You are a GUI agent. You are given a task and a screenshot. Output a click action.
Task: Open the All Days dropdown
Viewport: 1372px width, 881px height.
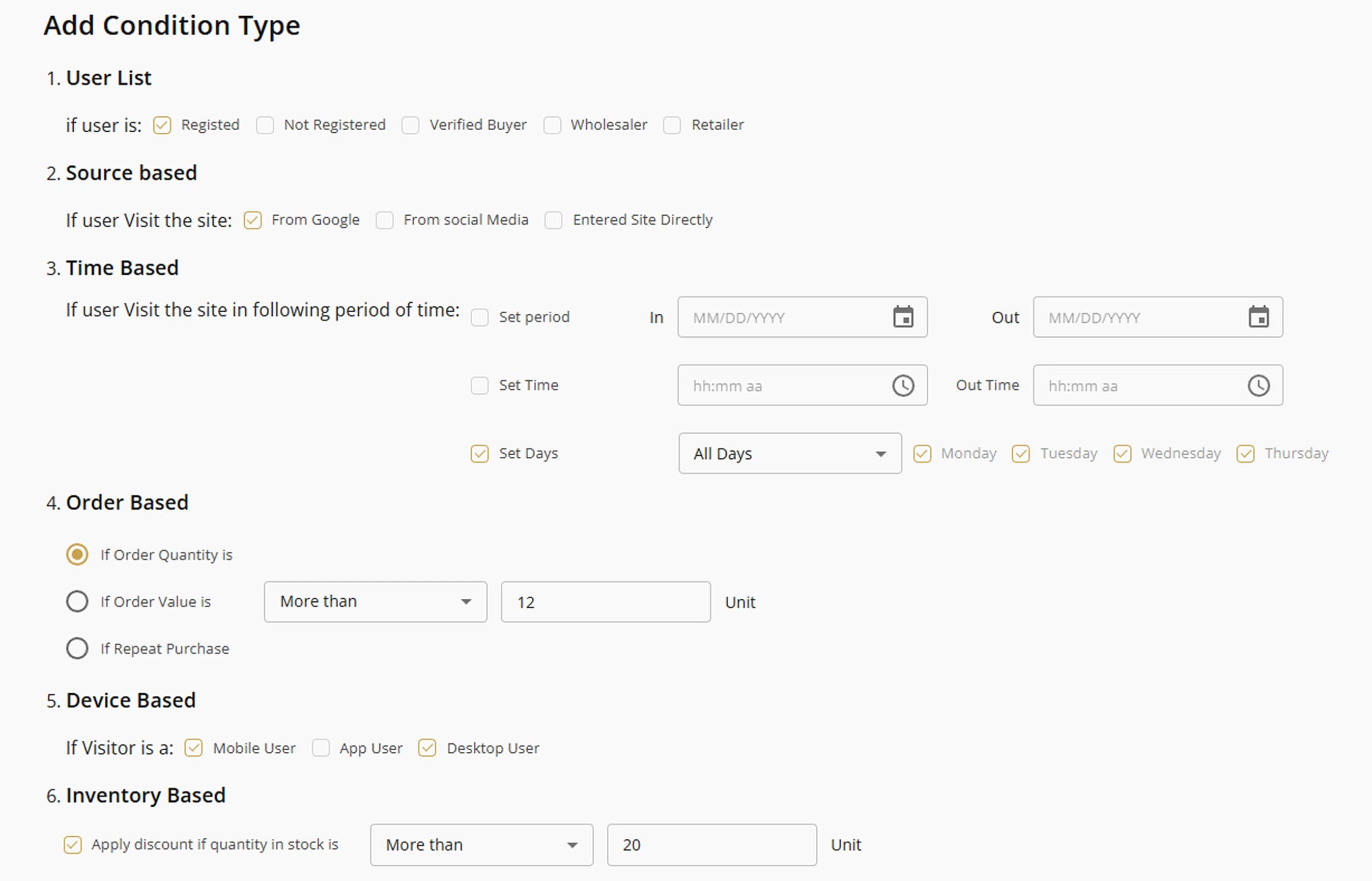point(790,453)
